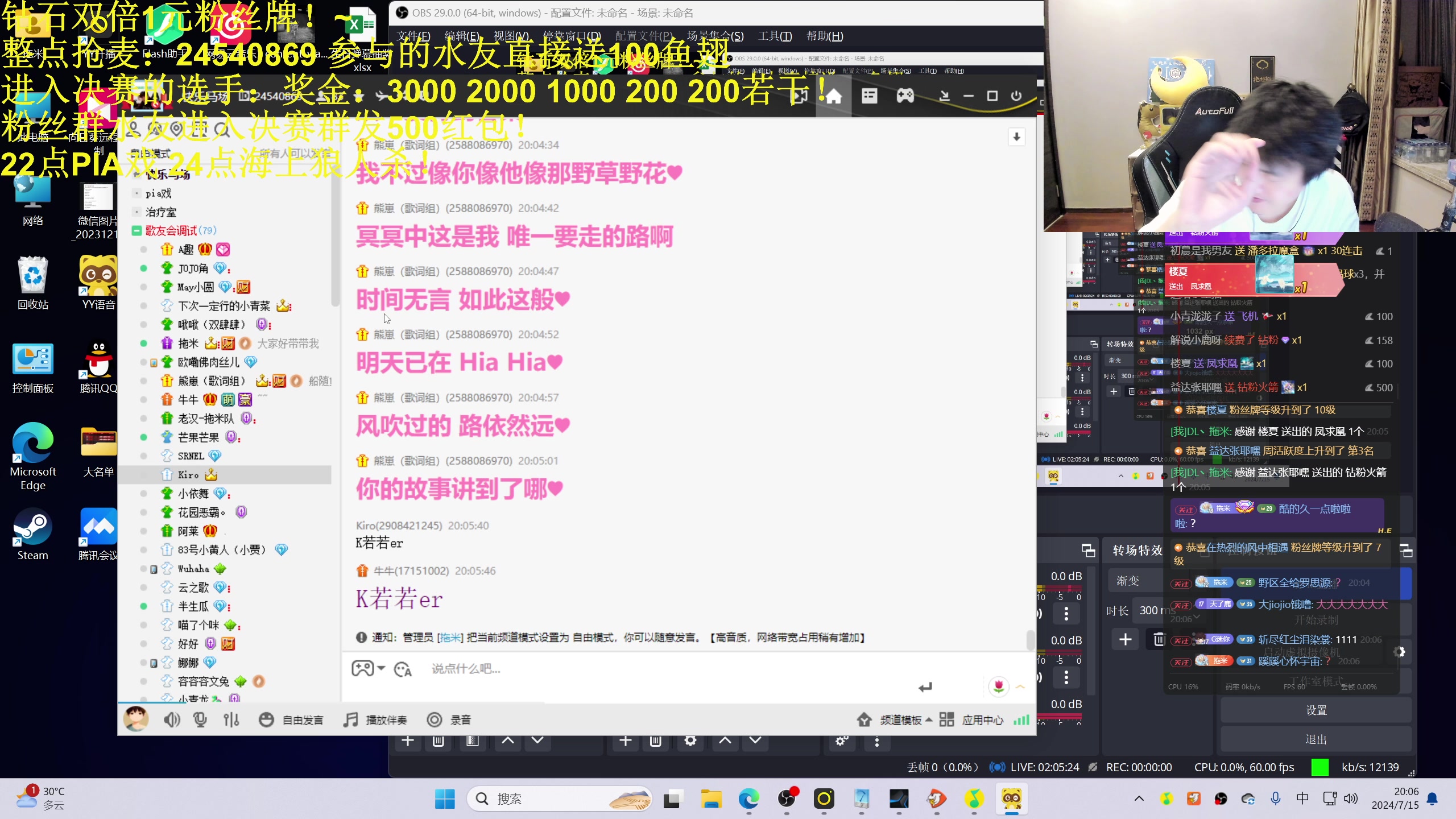Open the date and time 20:06 clock
The height and width of the screenshot is (819, 1456).
1395,799
